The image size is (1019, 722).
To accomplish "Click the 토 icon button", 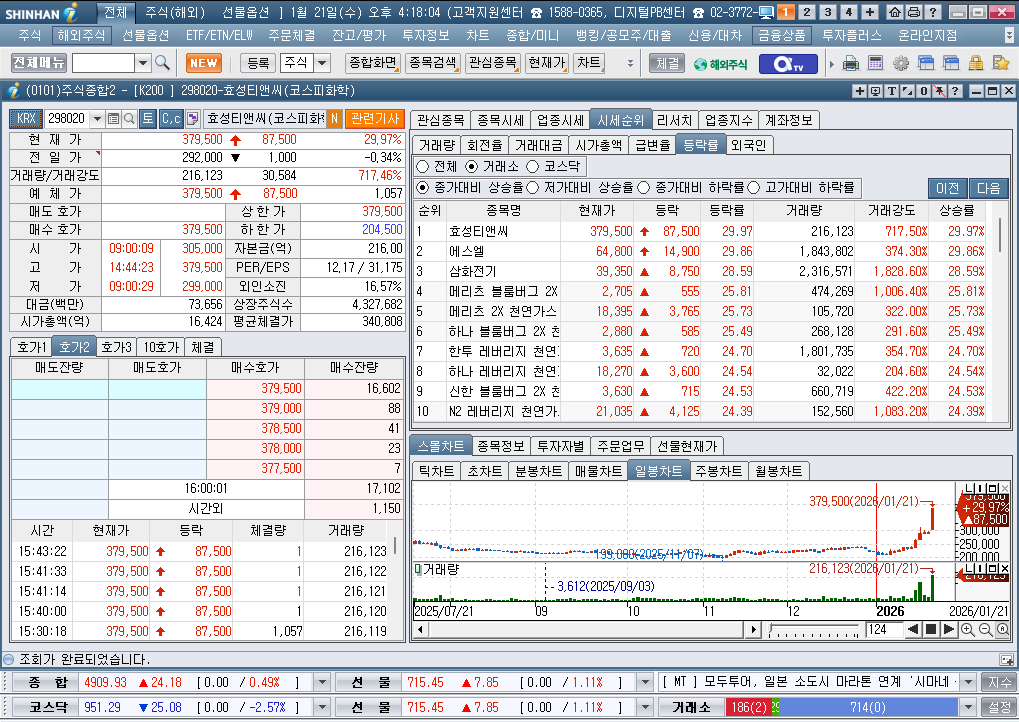I will click(x=148, y=118).
